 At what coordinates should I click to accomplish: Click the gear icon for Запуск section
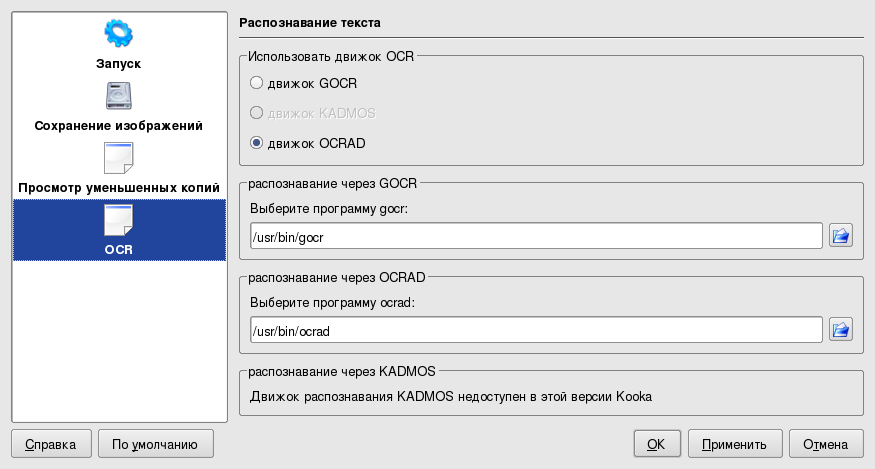[119, 34]
